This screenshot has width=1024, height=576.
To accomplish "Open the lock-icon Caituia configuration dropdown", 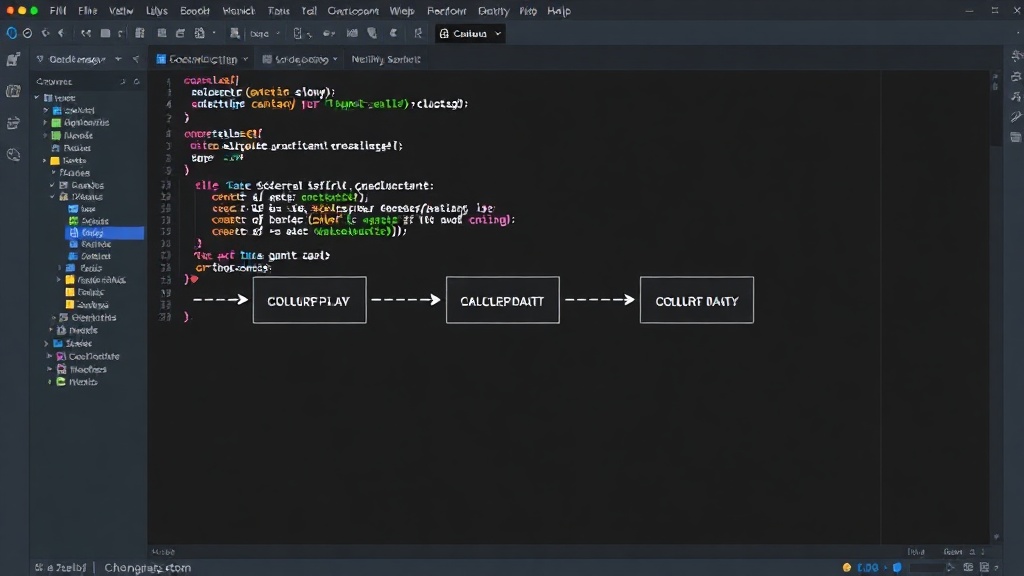I will coord(470,33).
